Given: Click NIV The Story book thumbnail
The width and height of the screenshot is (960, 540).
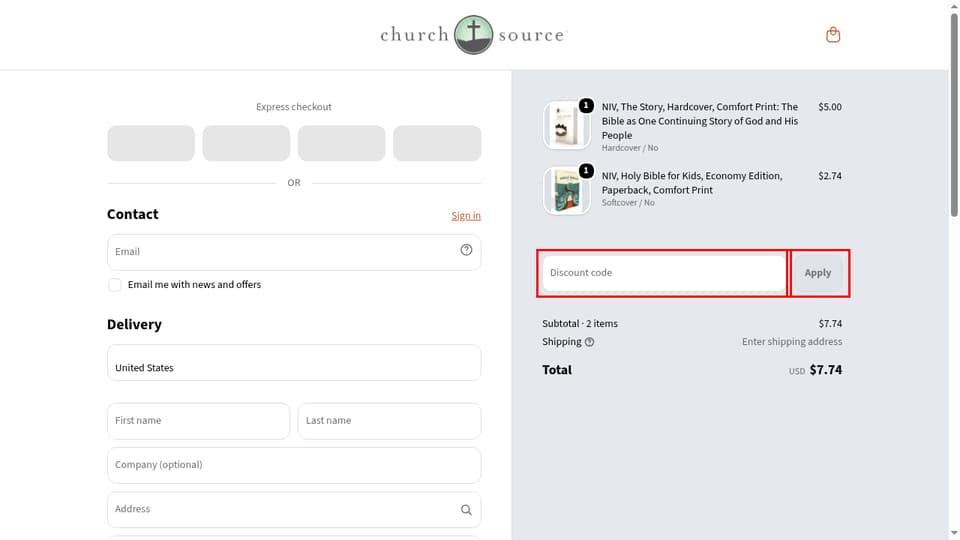Looking at the screenshot, I should pyautogui.click(x=566, y=125).
